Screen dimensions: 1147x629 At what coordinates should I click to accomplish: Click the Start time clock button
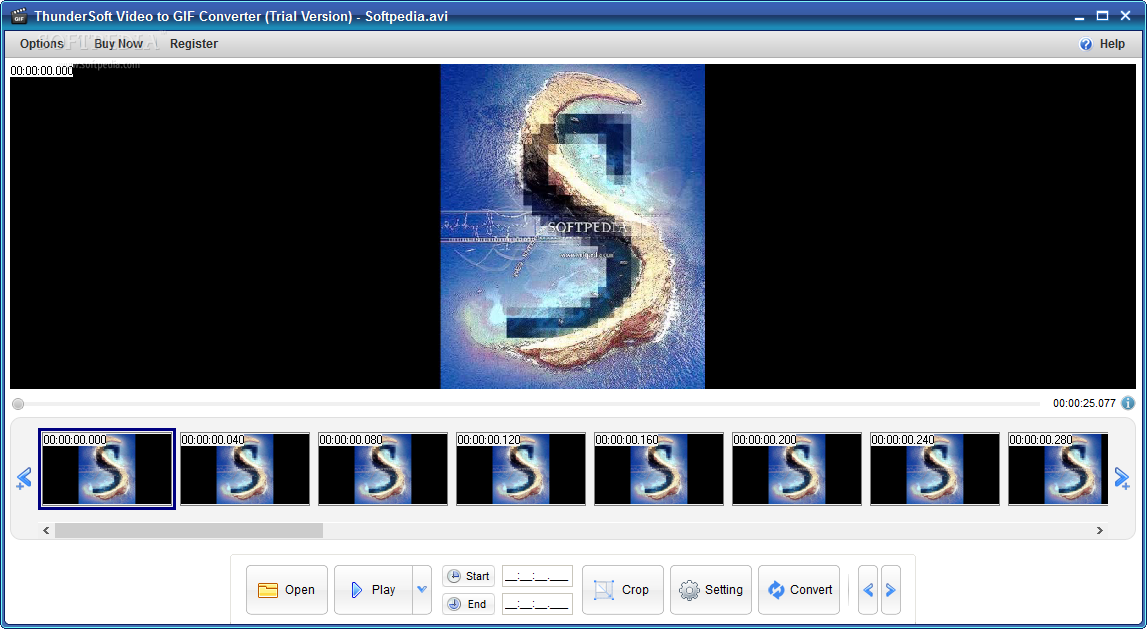468,576
